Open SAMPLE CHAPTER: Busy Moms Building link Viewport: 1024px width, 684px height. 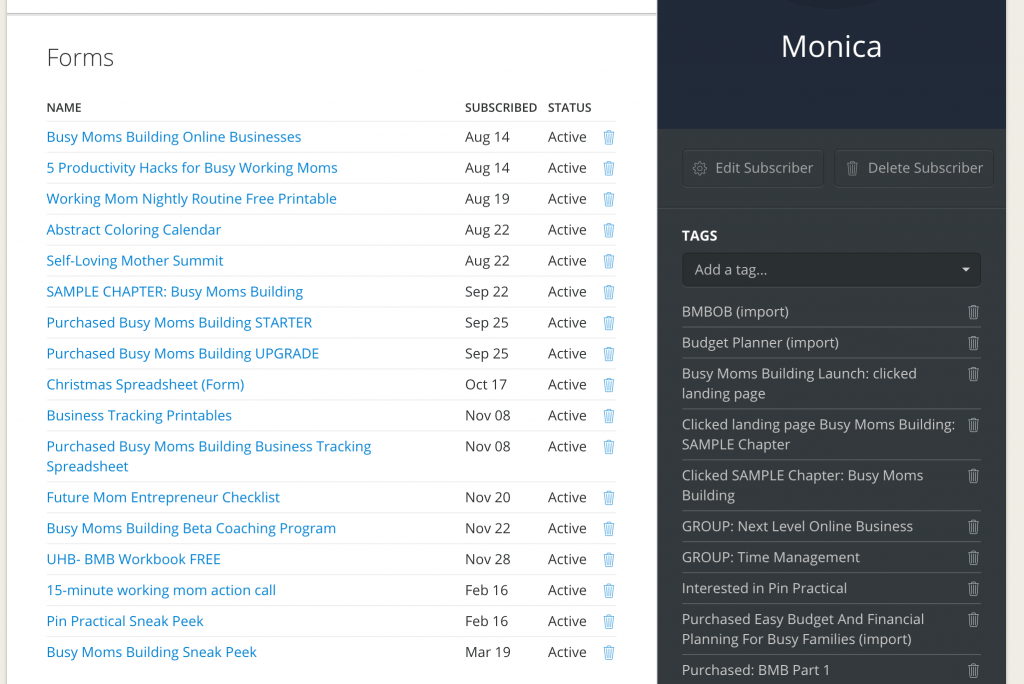(175, 292)
